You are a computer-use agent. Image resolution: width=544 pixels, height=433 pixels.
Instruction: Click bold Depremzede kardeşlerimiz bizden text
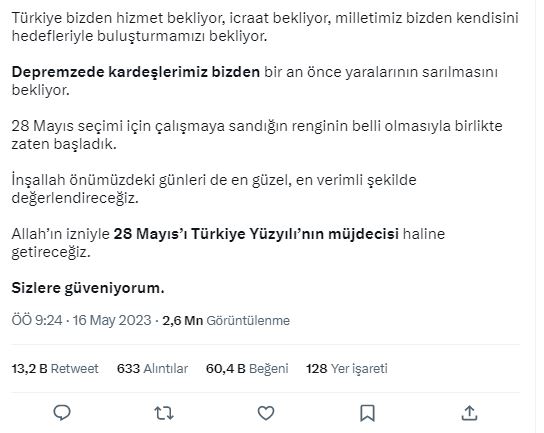[x=136, y=72]
